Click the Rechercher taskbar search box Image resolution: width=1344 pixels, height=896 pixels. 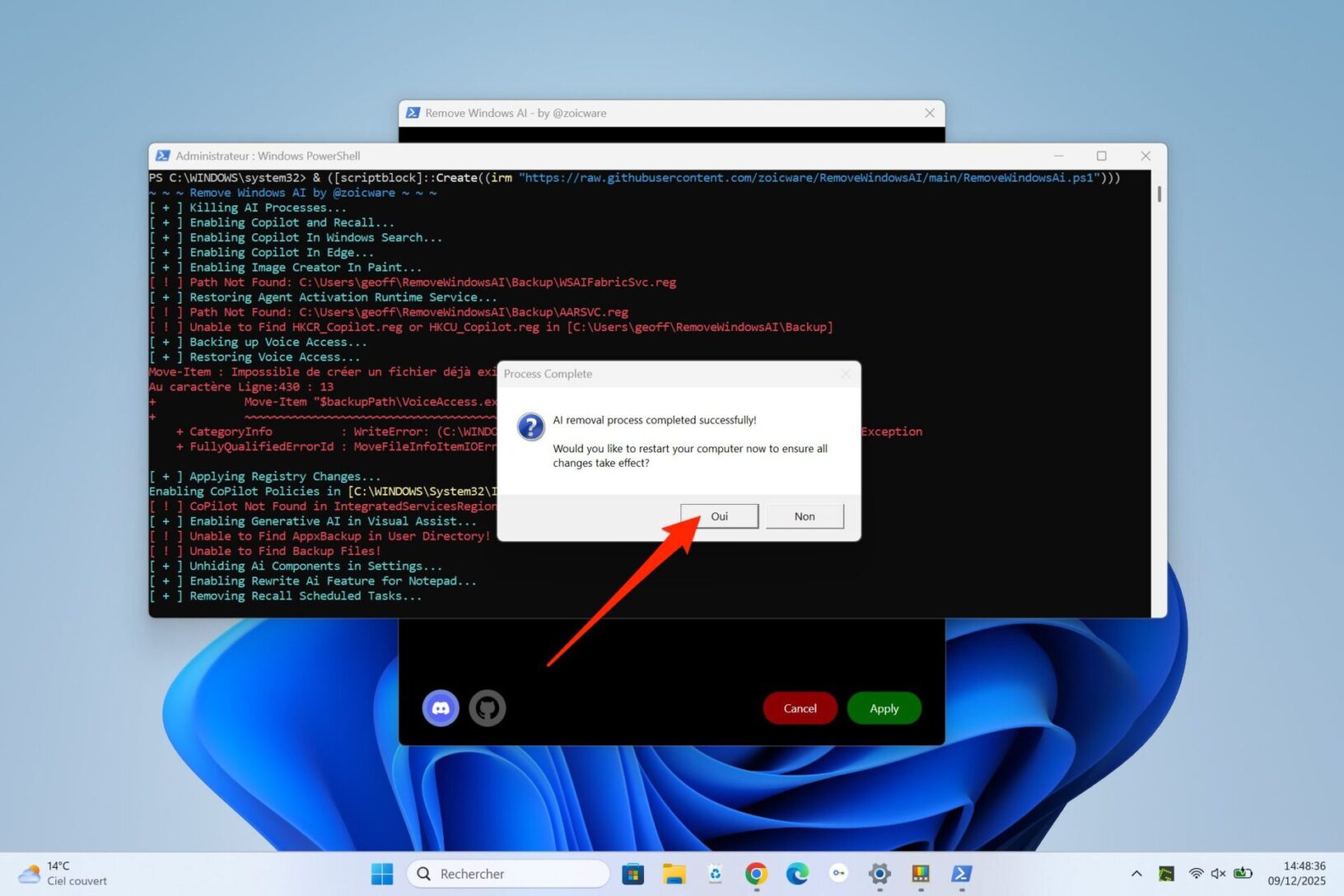coord(507,874)
